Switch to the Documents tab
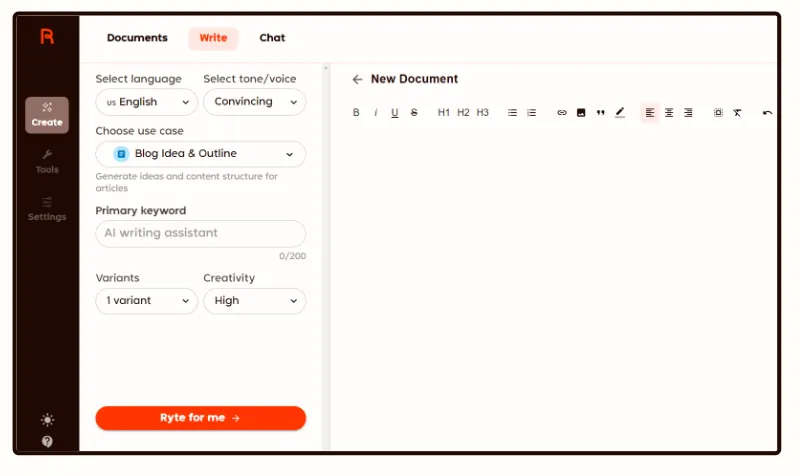This screenshot has height=476, width=800. (137, 38)
